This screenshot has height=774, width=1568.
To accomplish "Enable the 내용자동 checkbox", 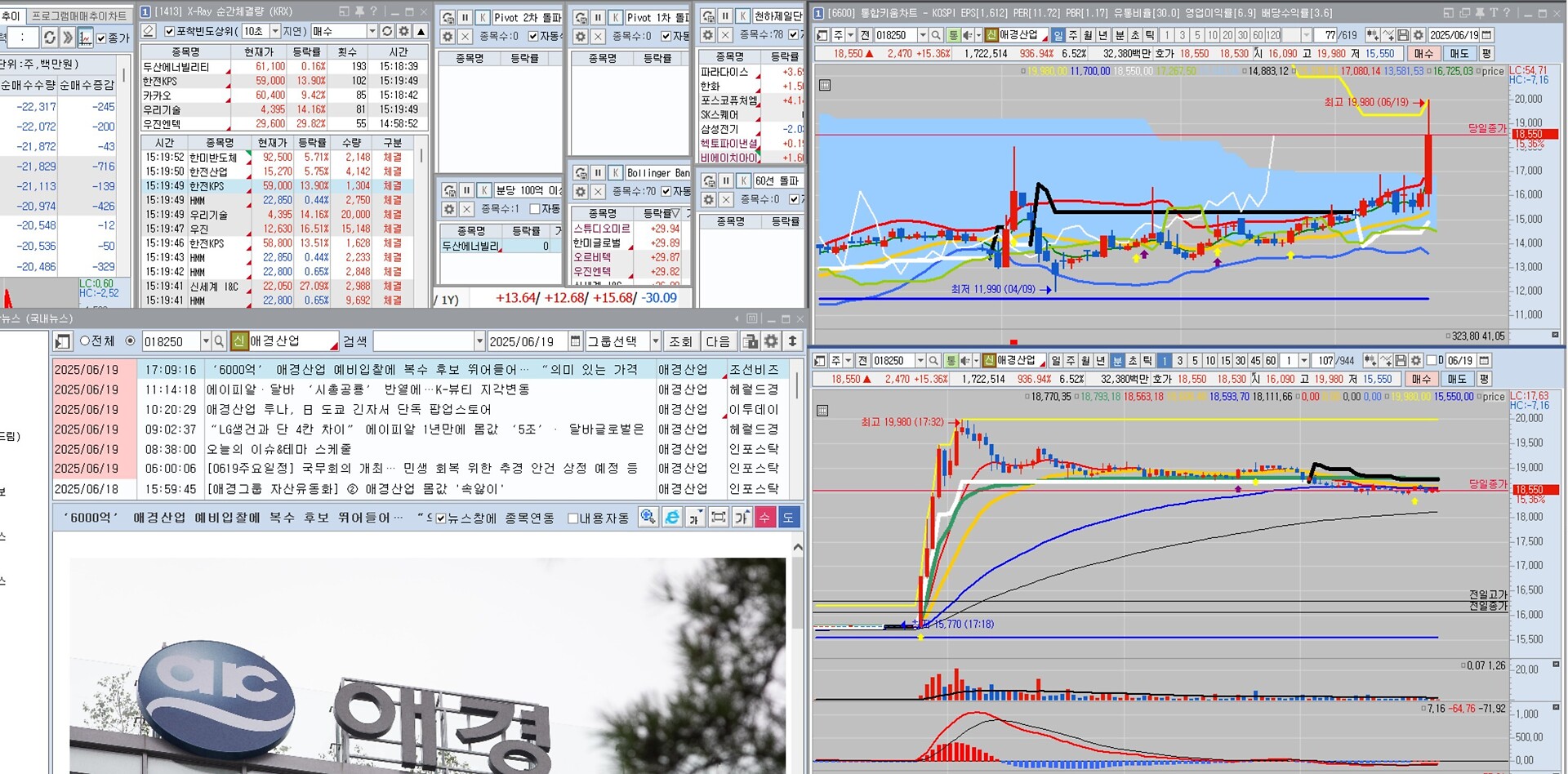I will [572, 518].
